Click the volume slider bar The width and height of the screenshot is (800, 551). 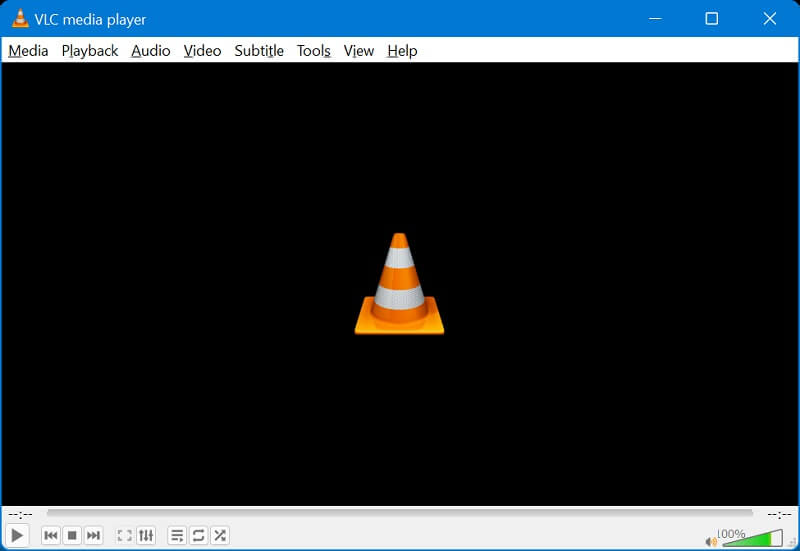click(753, 538)
